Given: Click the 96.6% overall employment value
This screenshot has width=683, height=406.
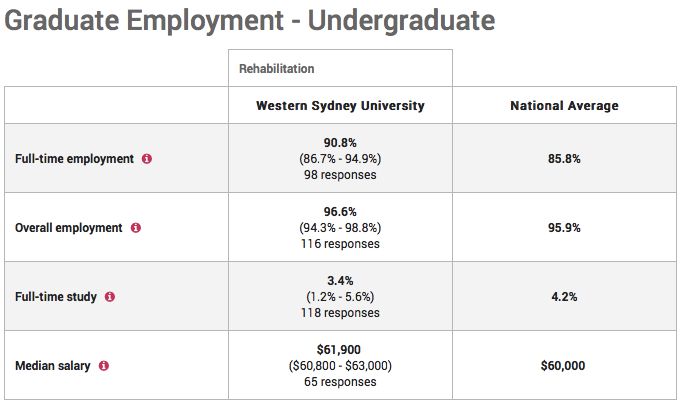Looking at the screenshot, I should [x=340, y=212].
